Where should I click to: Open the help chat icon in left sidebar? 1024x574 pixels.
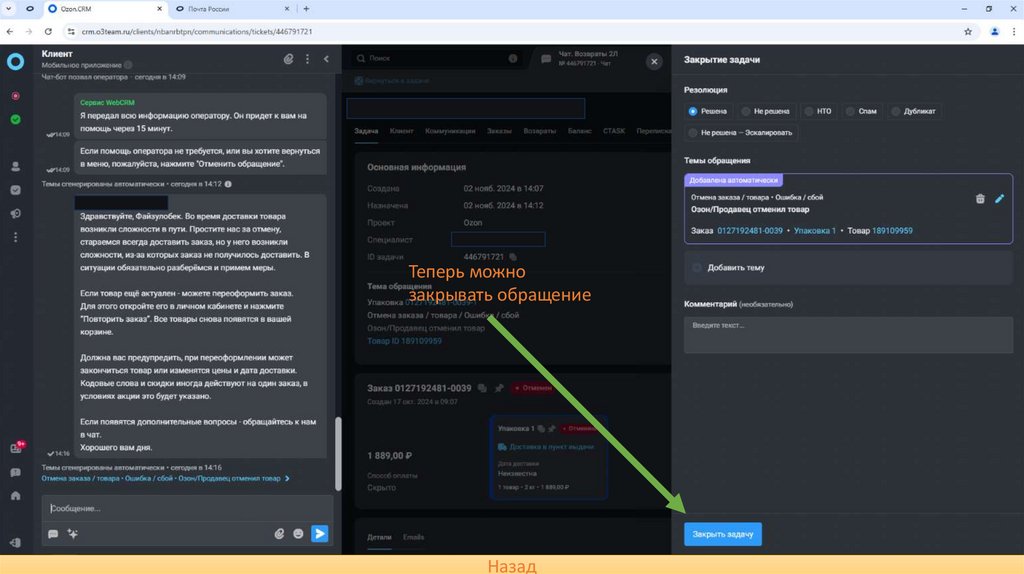16,472
